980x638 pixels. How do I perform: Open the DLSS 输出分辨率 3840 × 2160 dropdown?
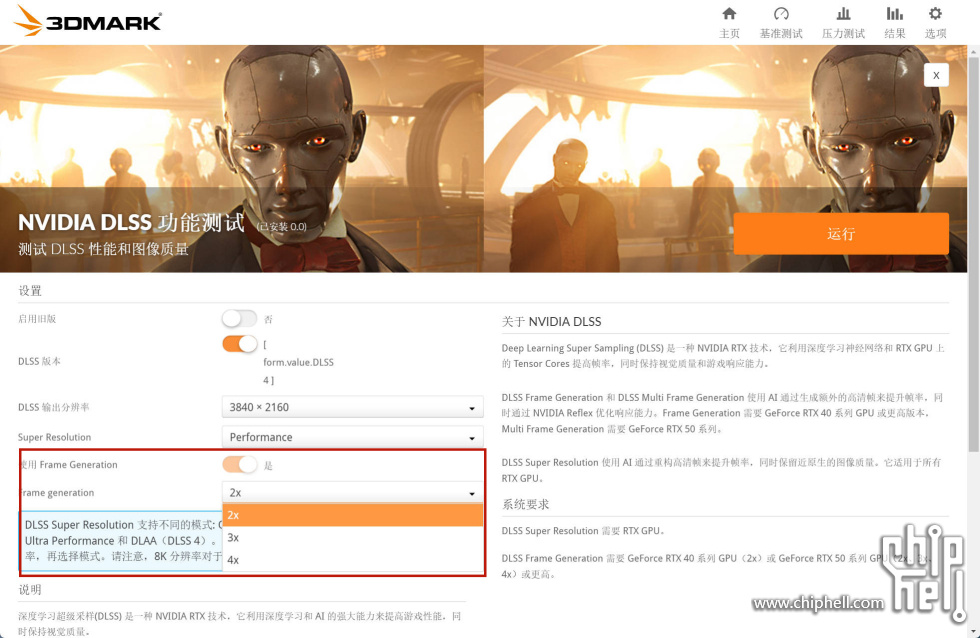[352, 407]
